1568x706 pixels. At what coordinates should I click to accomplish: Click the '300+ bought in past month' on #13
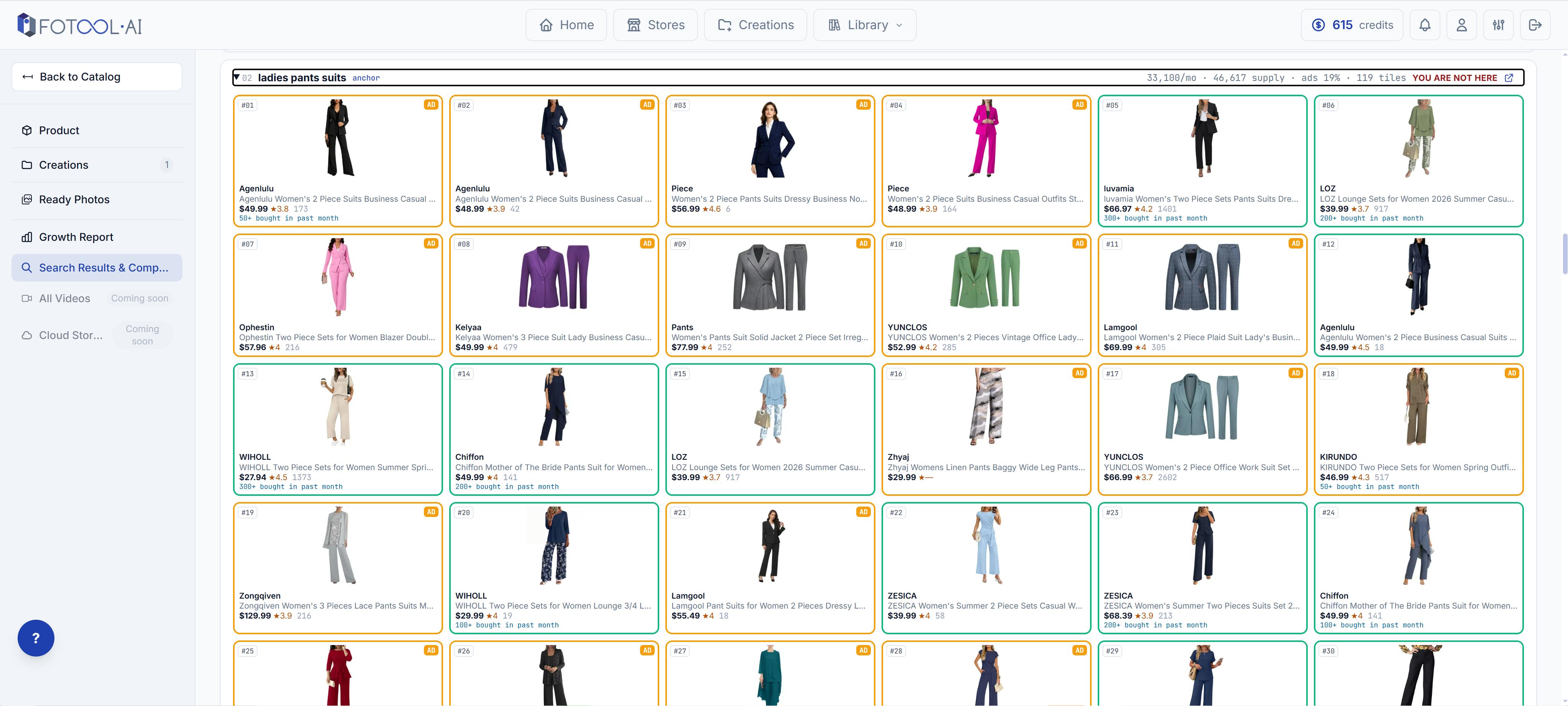click(x=291, y=487)
